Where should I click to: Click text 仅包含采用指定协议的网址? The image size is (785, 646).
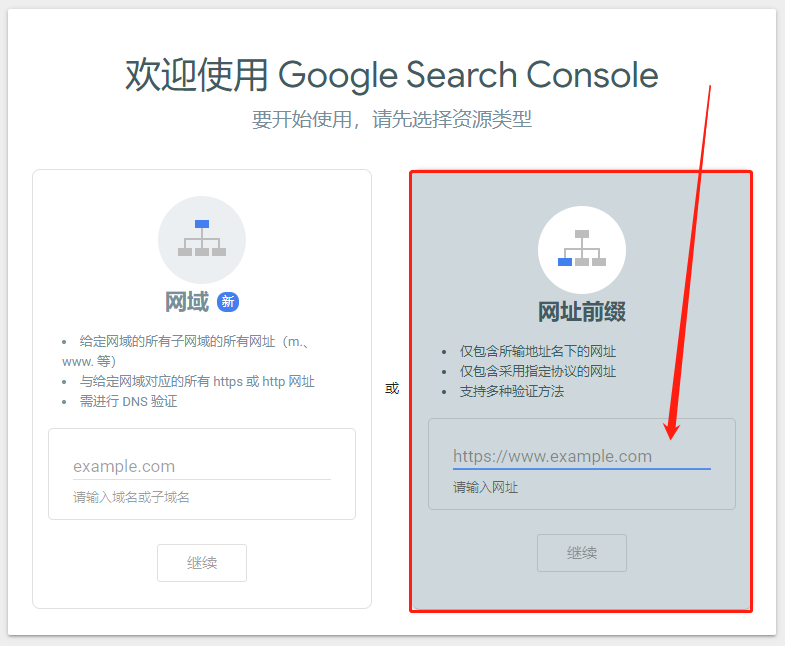(538, 372)
